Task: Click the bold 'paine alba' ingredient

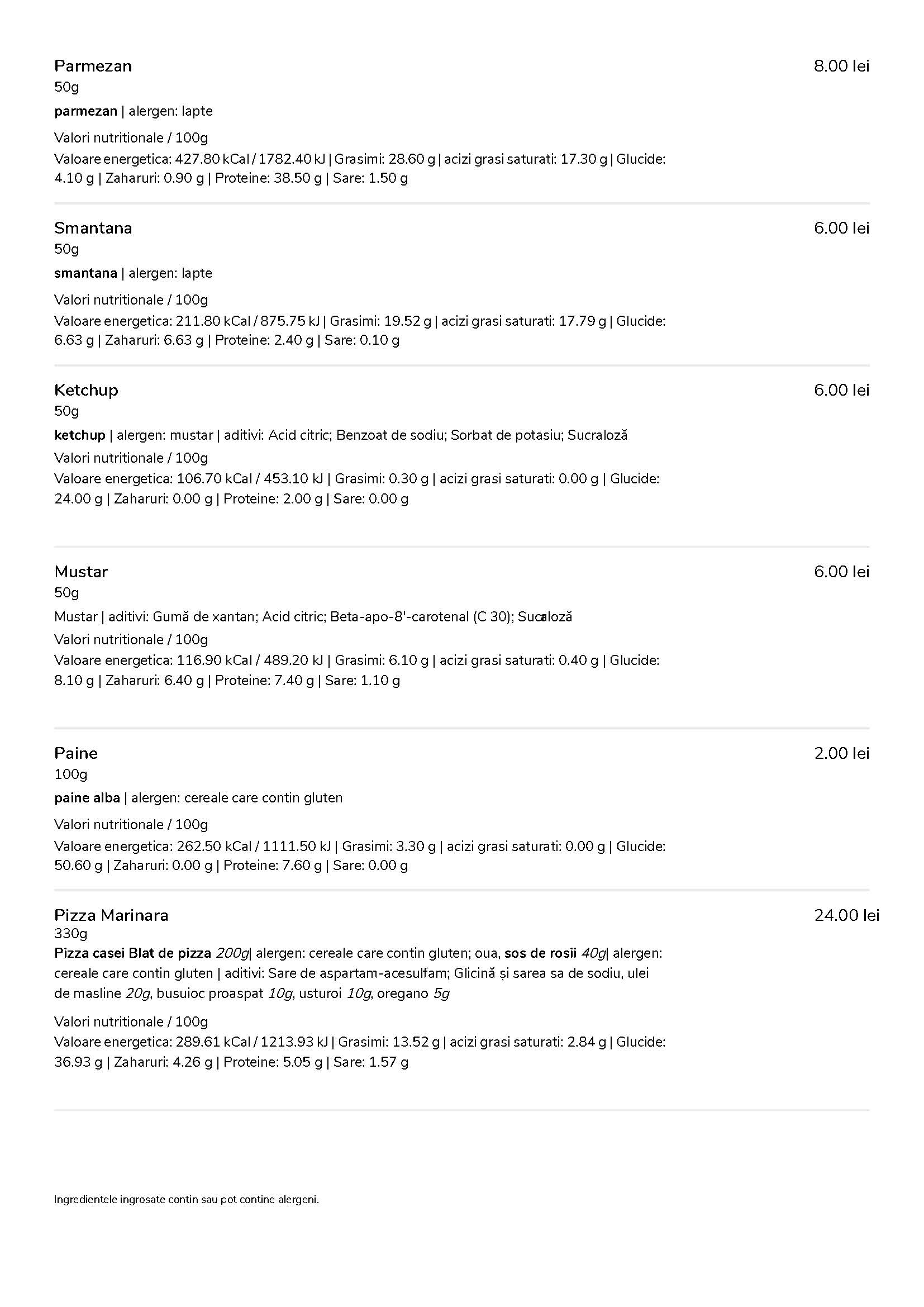Action: pyautogui.click(x=87, y=798)
